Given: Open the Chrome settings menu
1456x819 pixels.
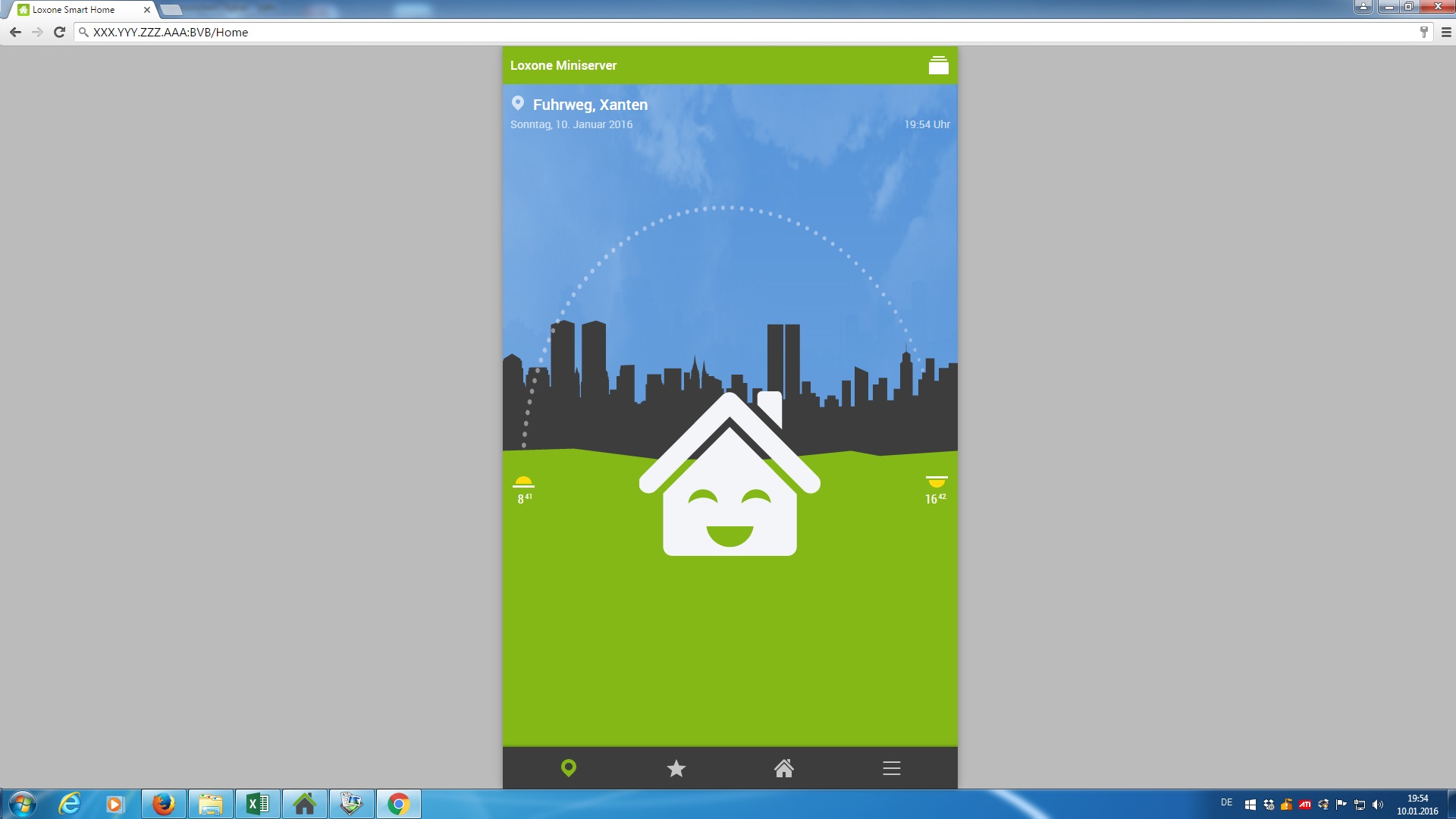Looking at the screenshot, I should (1445, 32).
